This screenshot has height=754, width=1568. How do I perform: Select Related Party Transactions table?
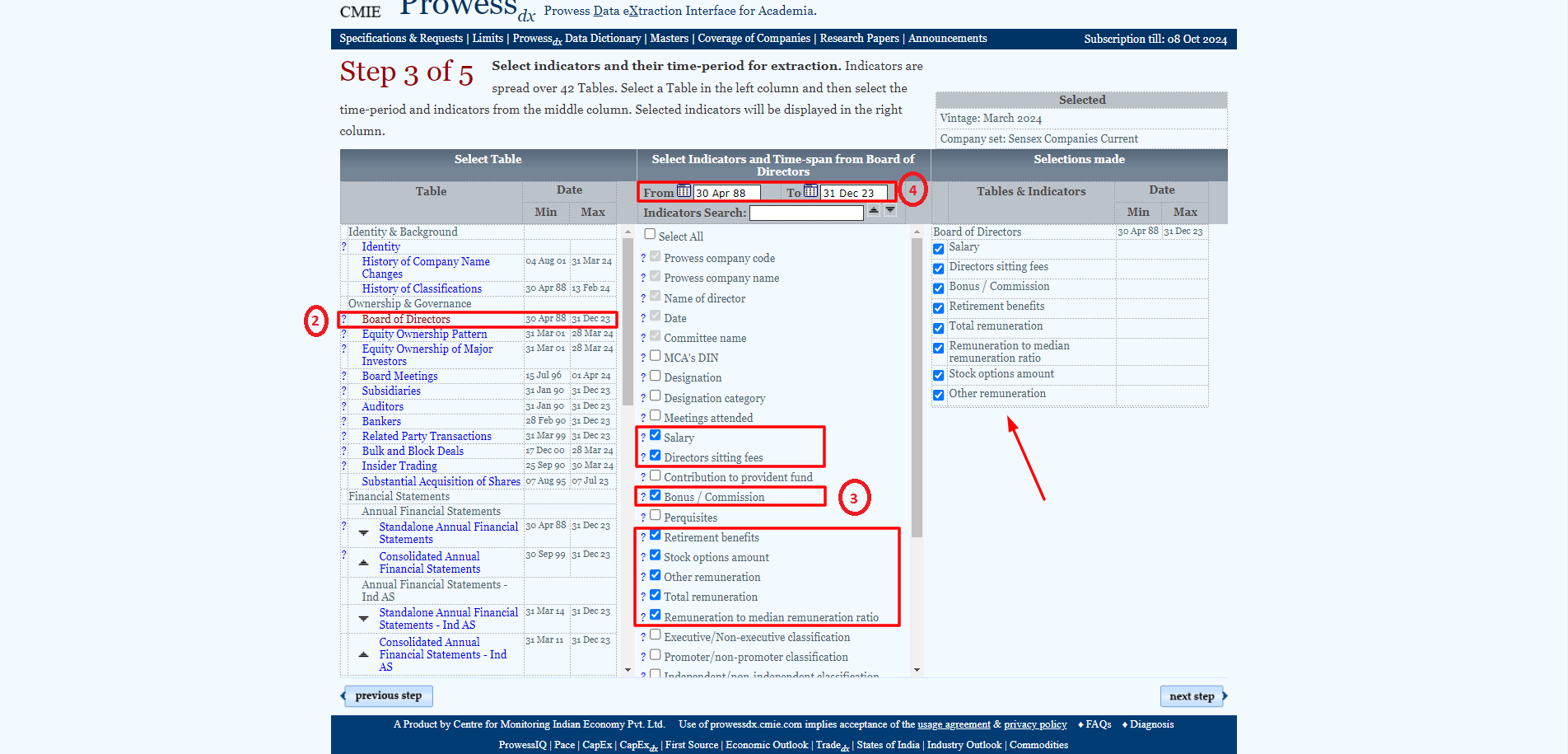427,437
